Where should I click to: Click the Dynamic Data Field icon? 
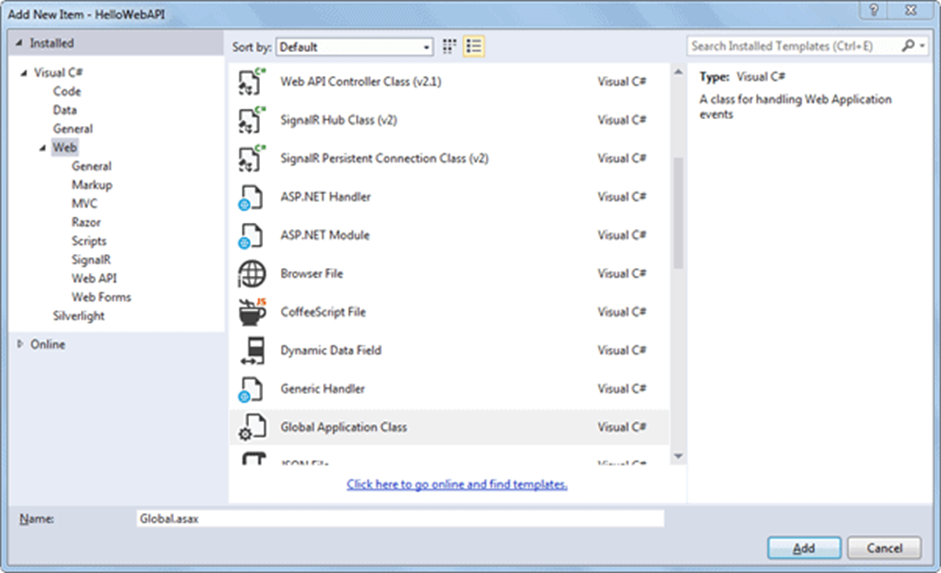pos(253,351)
